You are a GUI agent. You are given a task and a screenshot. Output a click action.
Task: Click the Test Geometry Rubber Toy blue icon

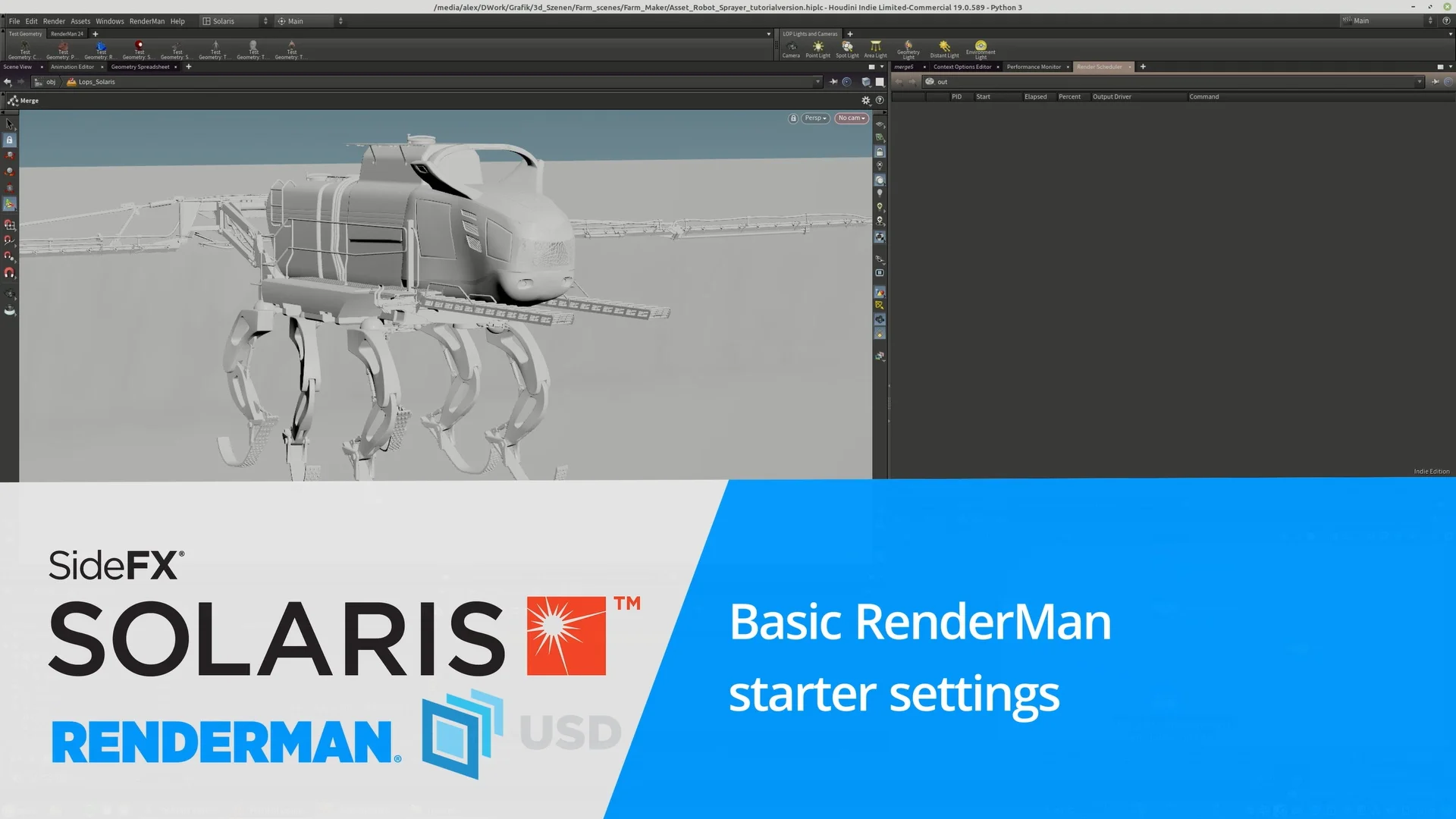(x=101, y=50)
